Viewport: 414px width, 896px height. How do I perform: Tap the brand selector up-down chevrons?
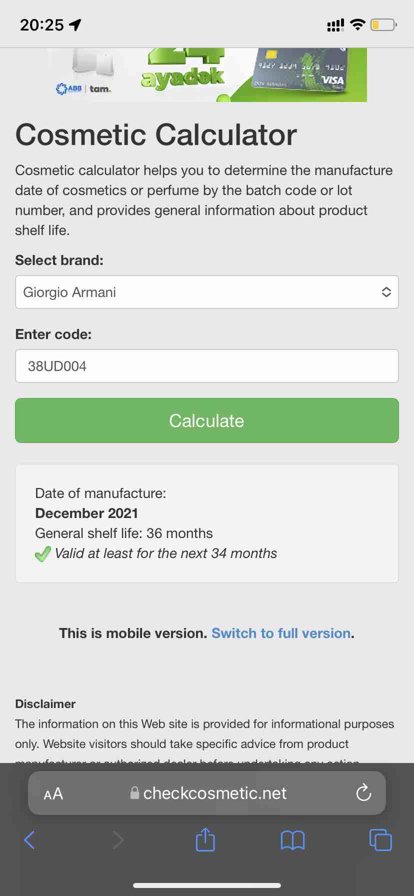tap(386, 292)
